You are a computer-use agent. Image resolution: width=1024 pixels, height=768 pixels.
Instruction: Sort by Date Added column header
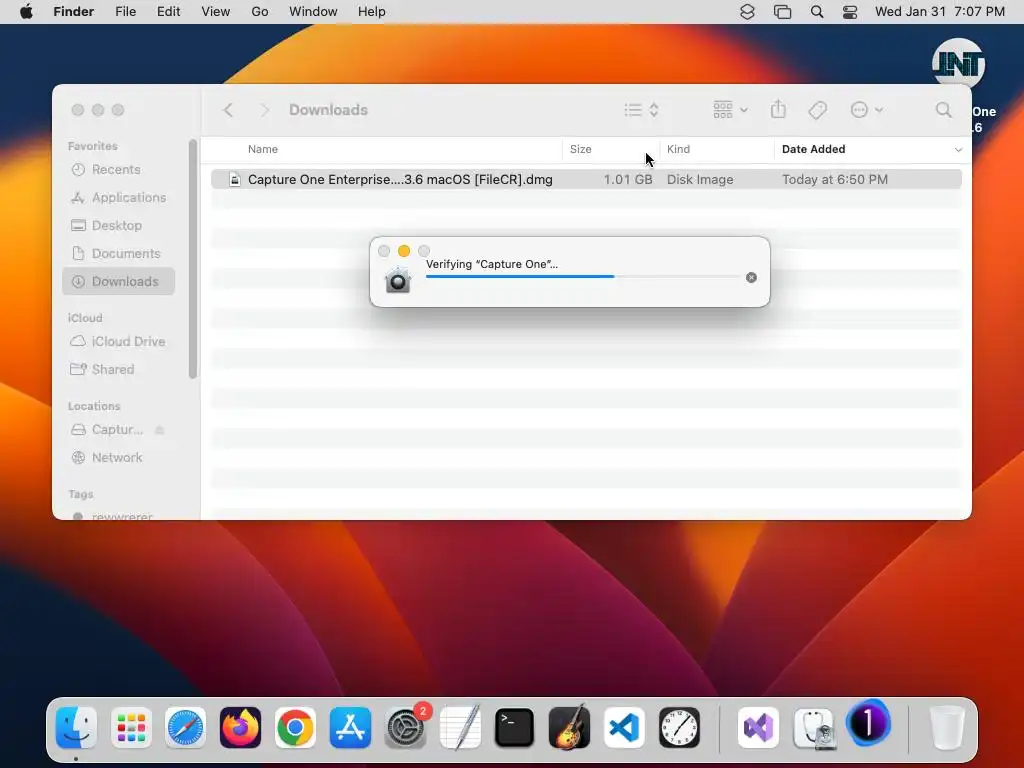(x=814, y=149)
